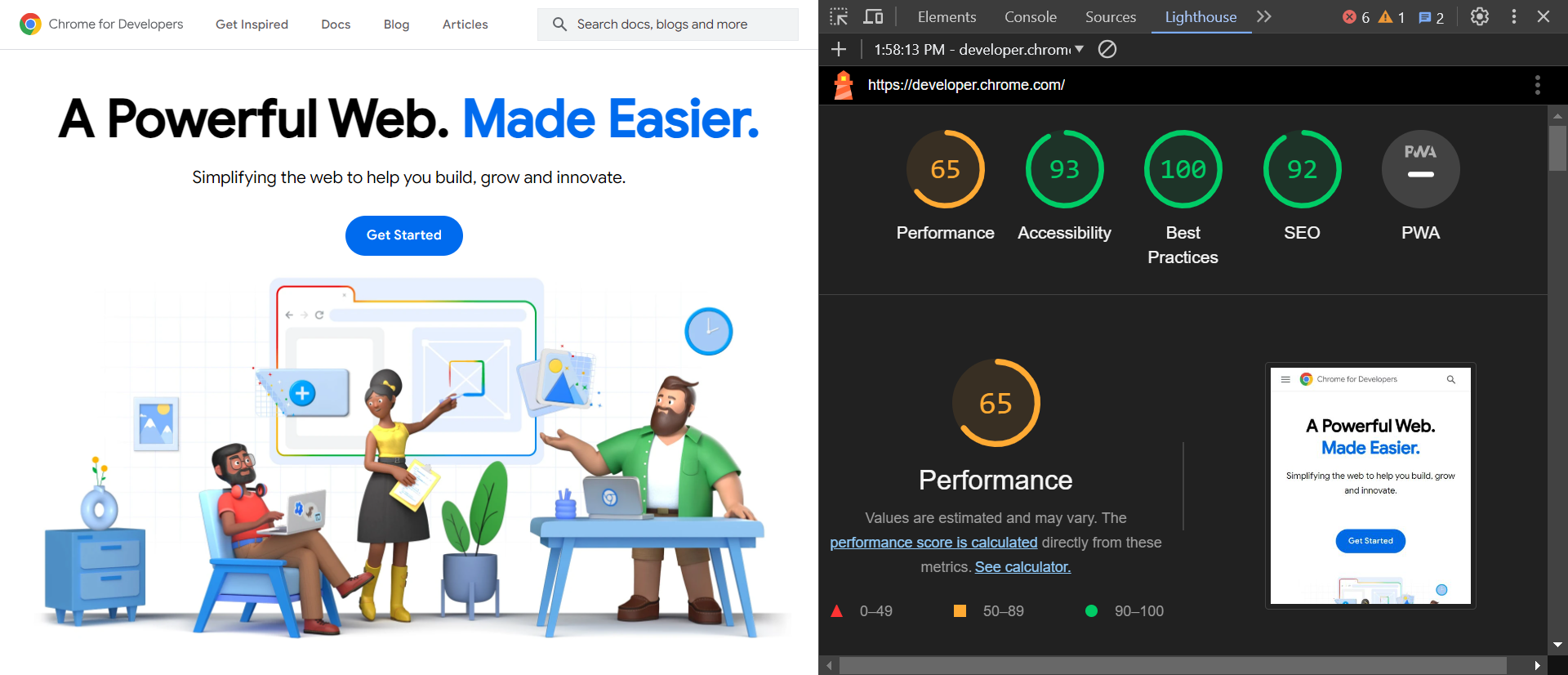The height and width of the screenshot is (675, 1568).
Task: Jump to the SEO score gauge 92
Action: pos(1302,169)
